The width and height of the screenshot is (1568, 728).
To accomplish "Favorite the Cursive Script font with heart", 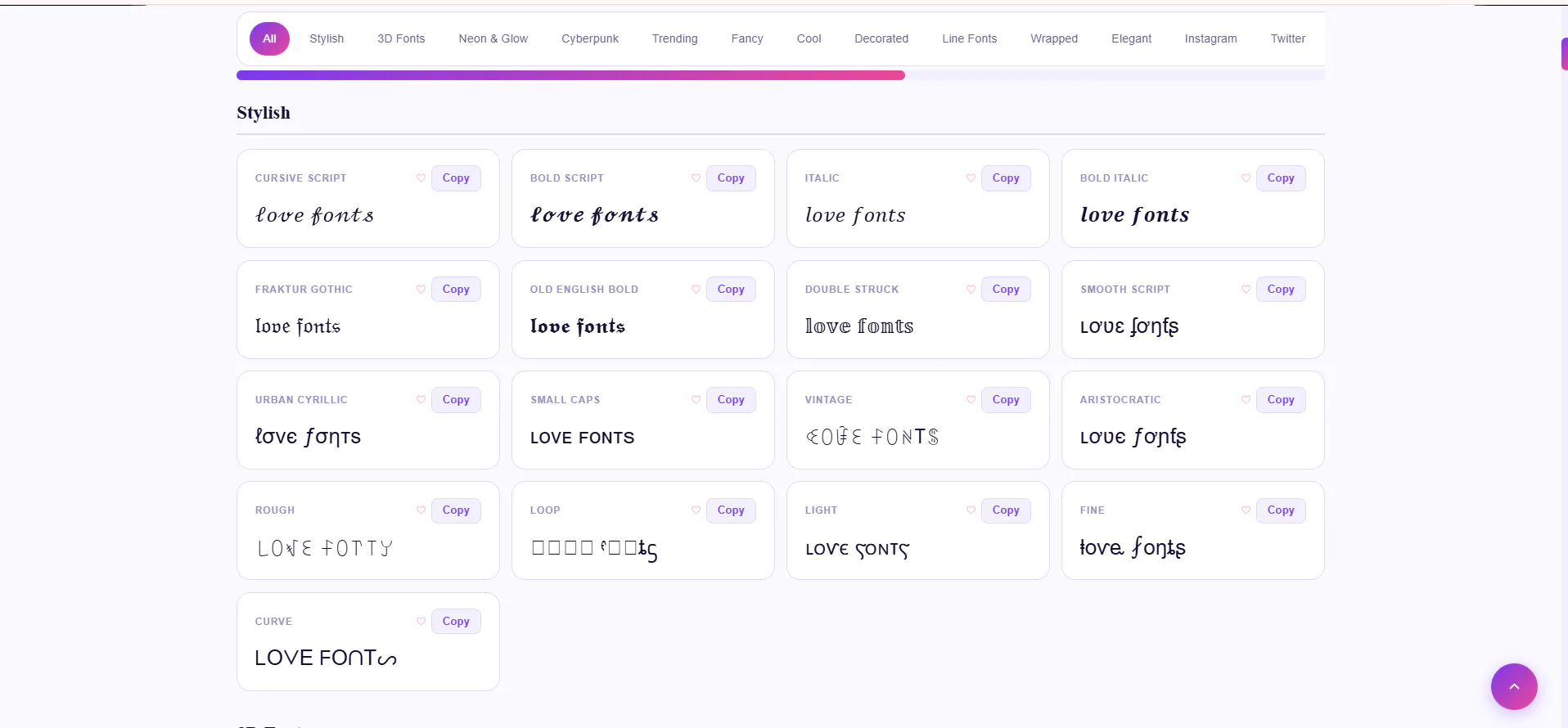I will pos(421,178).
